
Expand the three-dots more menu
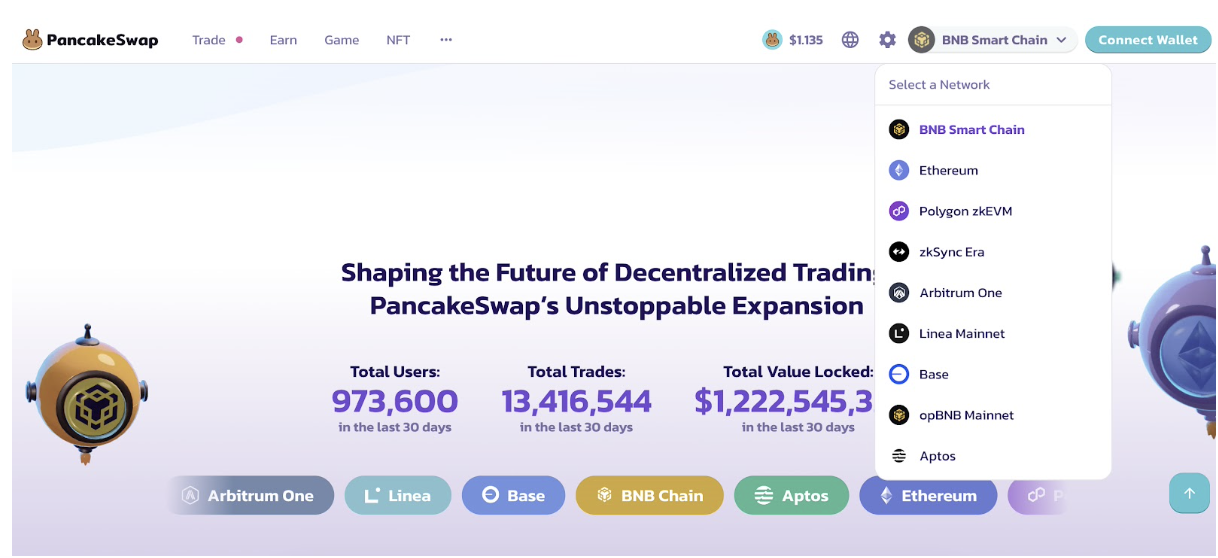(446, 40)
